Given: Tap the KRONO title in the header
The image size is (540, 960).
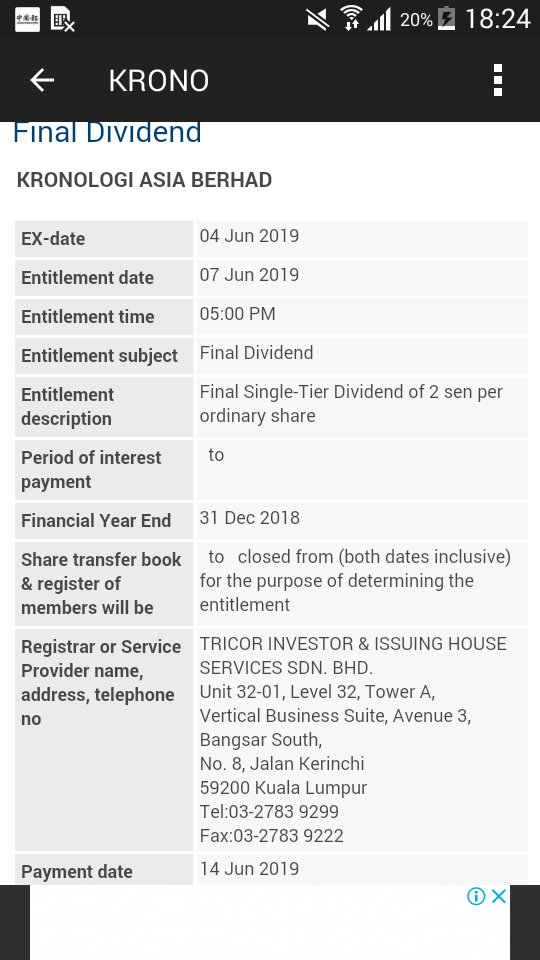Looking at the screenshot, I should coord(159,81).
